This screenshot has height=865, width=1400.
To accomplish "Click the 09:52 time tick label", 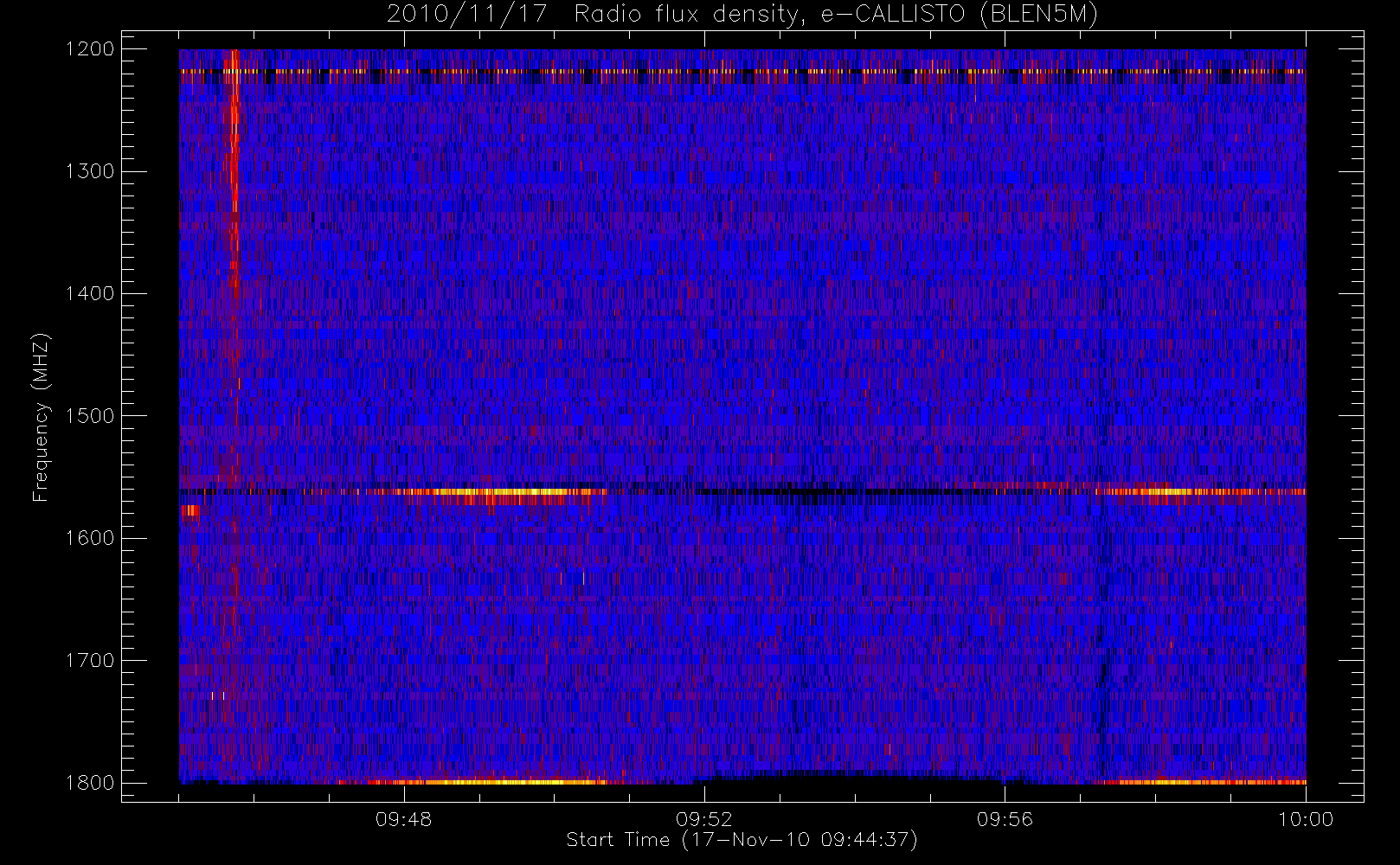I will pyautogui.click(x=704, y=819).
